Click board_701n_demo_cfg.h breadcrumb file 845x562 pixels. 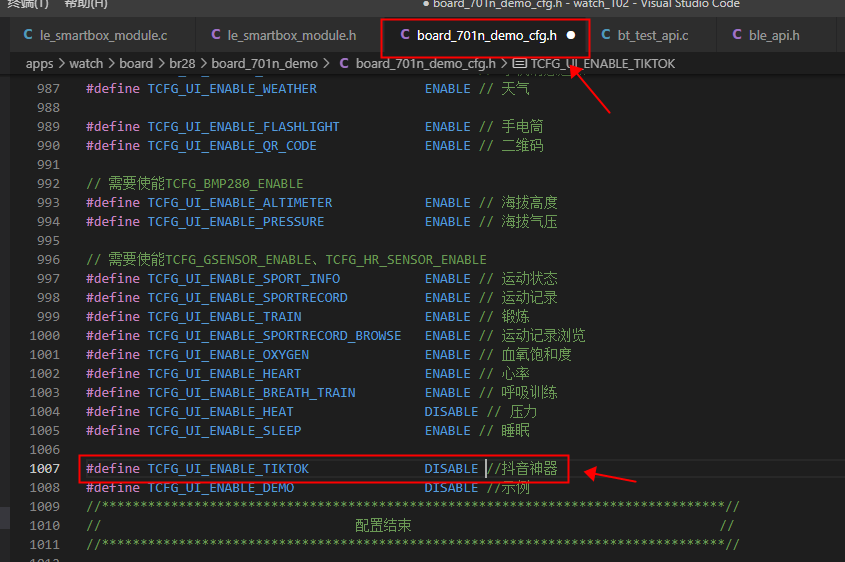point(425,64)
